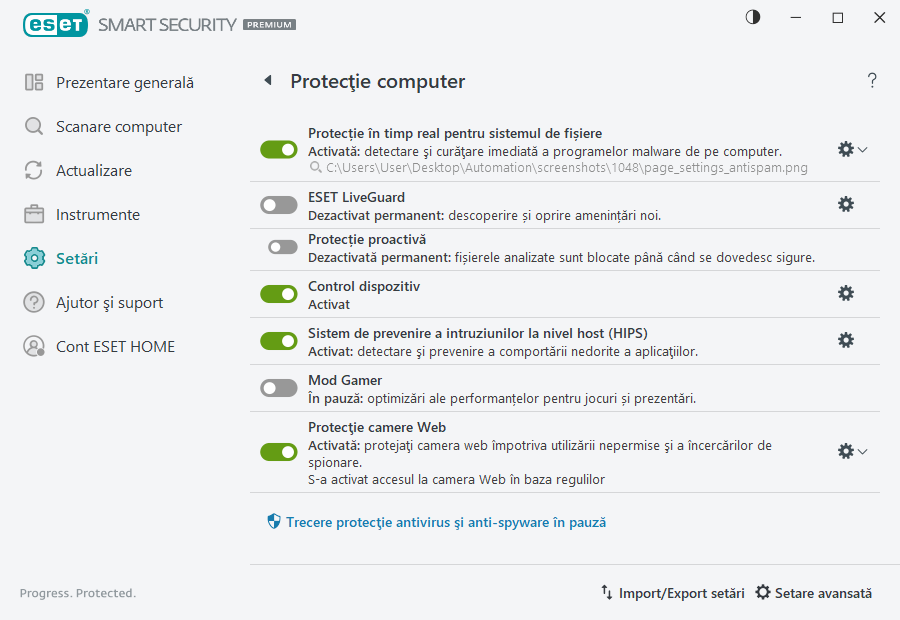This screenshot has width=900, height=620.
Task: Expand the real-time protection gear dropdown
Action: click(x=862, y=149)
